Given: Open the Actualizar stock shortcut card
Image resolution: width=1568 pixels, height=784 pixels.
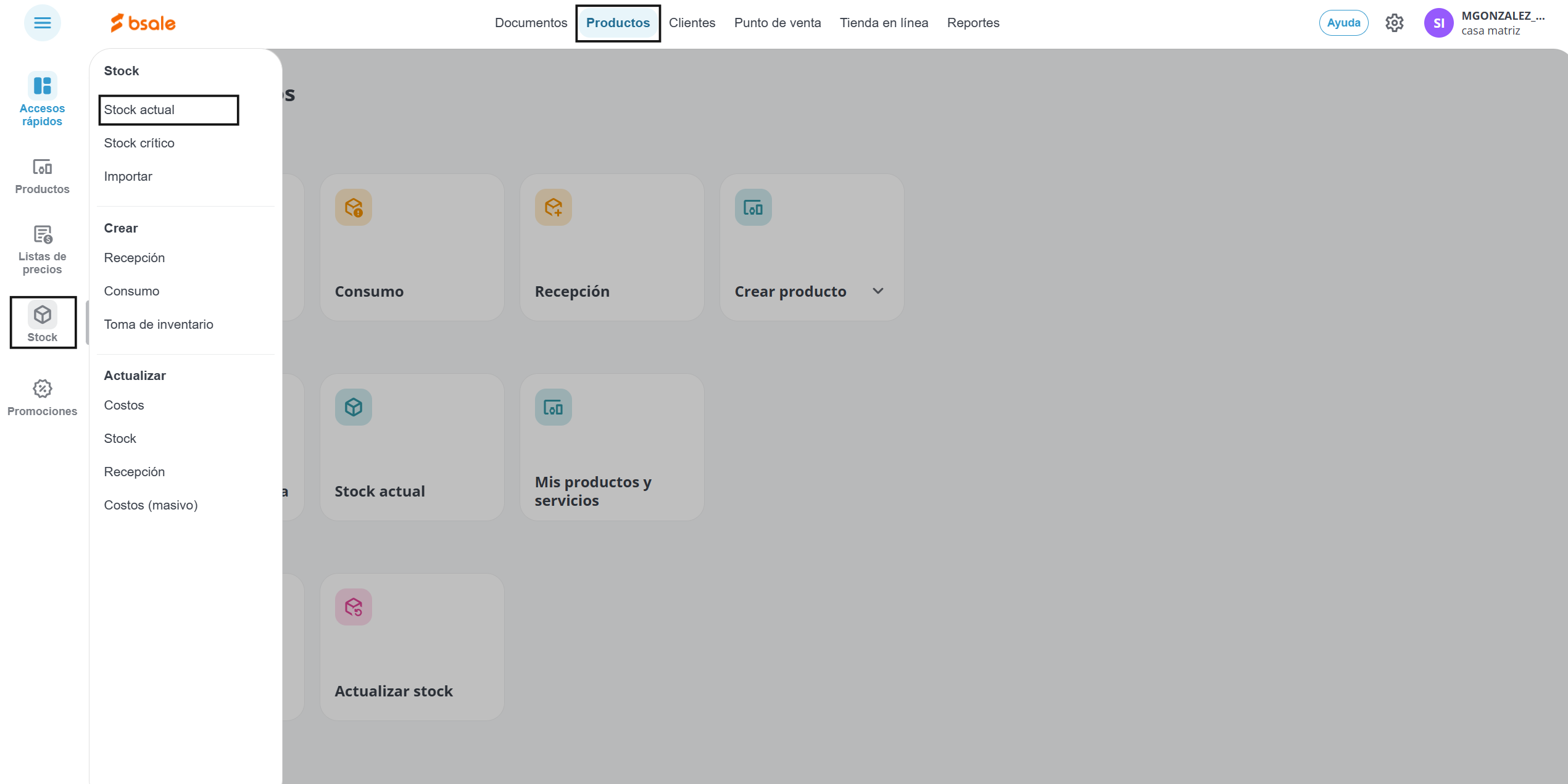Looking at the screenshot, I should tap(412, 647).
